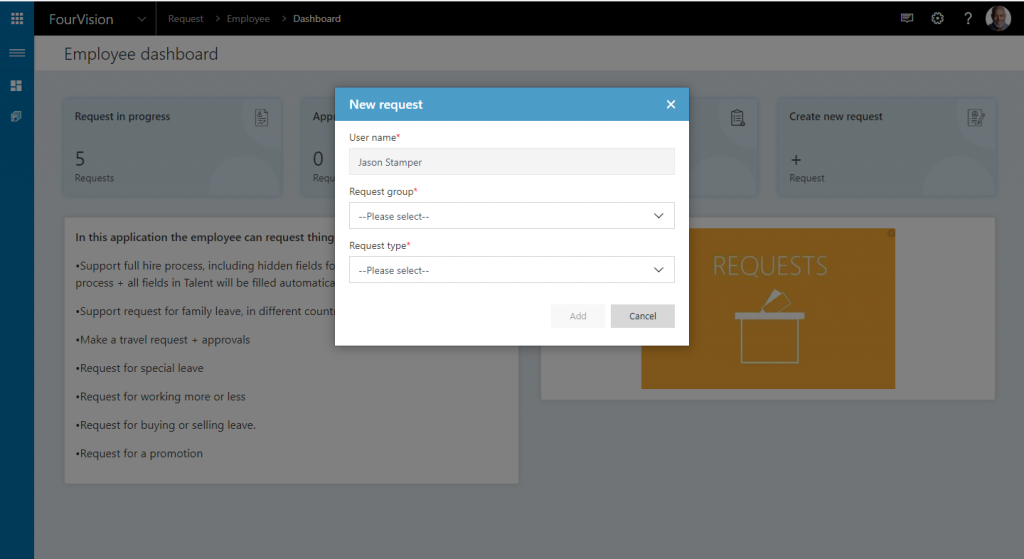Screen dimensions: 1024x559
Task: Go to Request in breadcrumb
Action: 185,19
